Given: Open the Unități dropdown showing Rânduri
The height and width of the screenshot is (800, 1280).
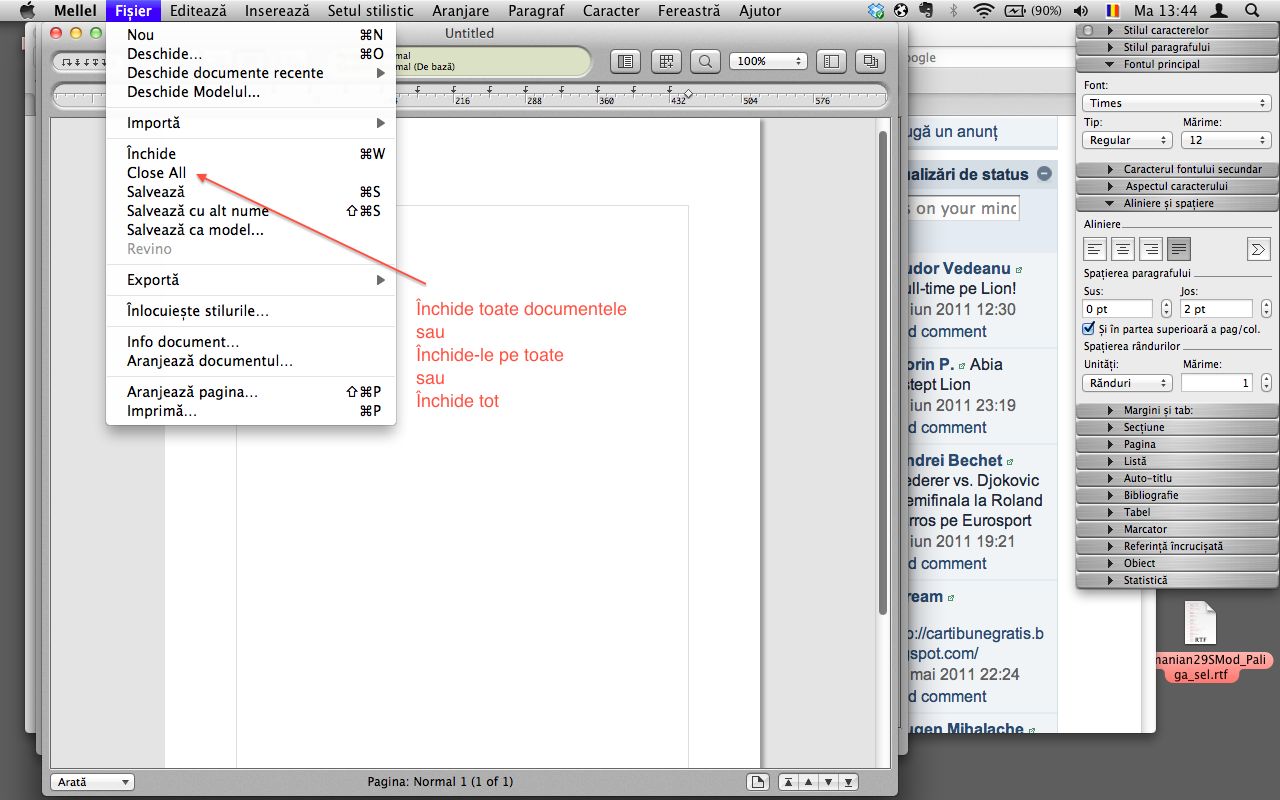Looking at the screenshot, I should tap(1128, 383).
